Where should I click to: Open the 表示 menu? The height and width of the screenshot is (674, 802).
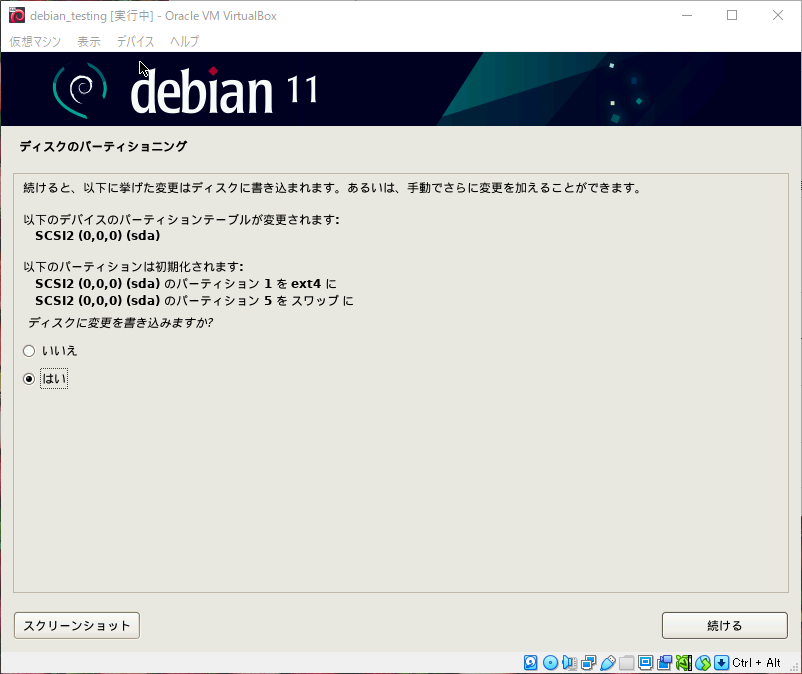coord(89,41)
